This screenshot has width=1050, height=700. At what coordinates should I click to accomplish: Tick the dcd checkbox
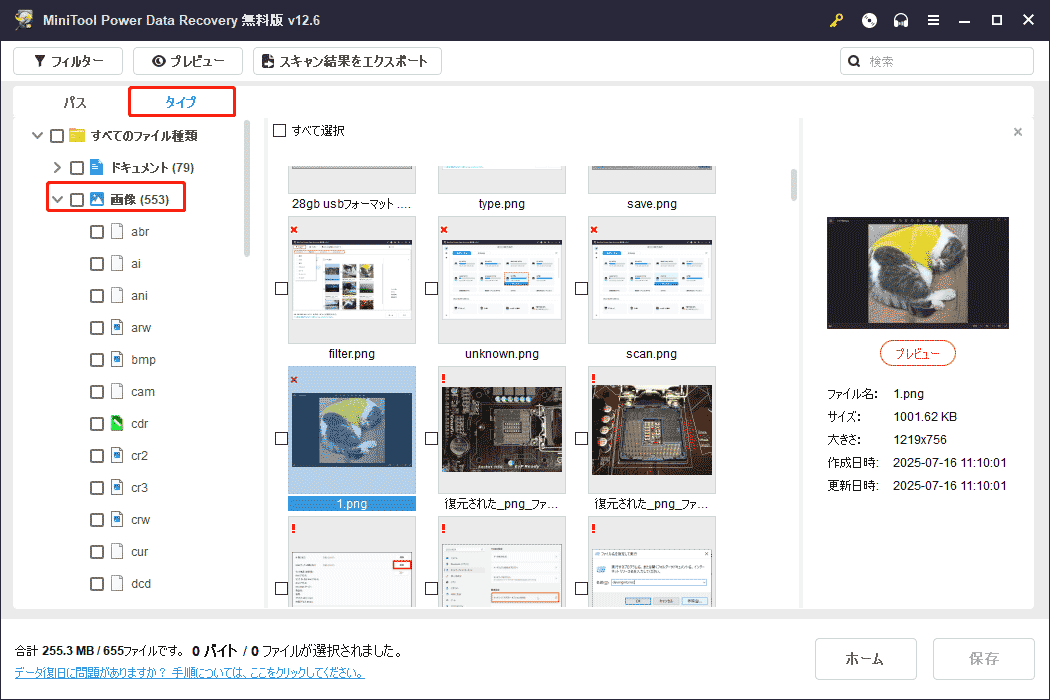point(97,584)
